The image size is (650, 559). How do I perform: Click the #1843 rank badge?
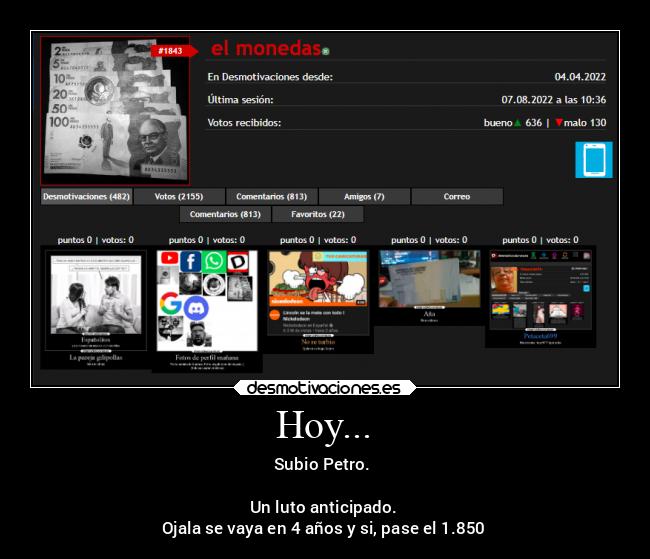[173, 51]
